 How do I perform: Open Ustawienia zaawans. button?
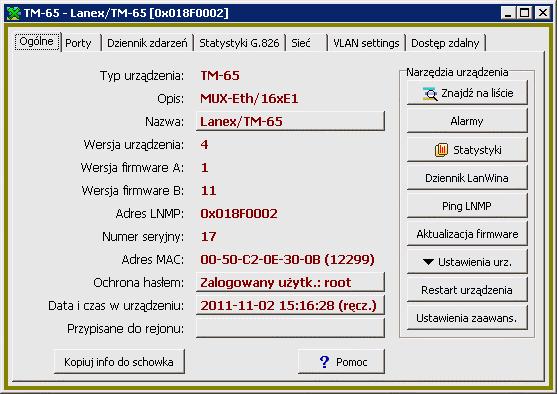click(467, 318)
